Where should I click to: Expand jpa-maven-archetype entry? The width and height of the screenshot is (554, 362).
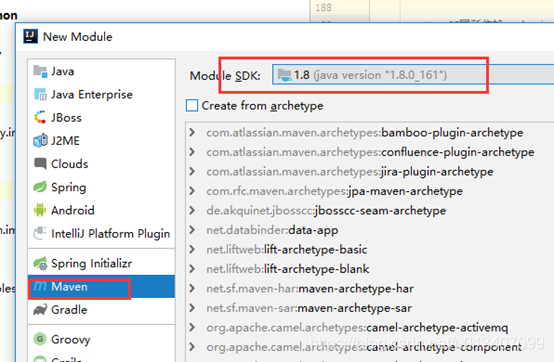pyautogui.click(x=192, y=191)
